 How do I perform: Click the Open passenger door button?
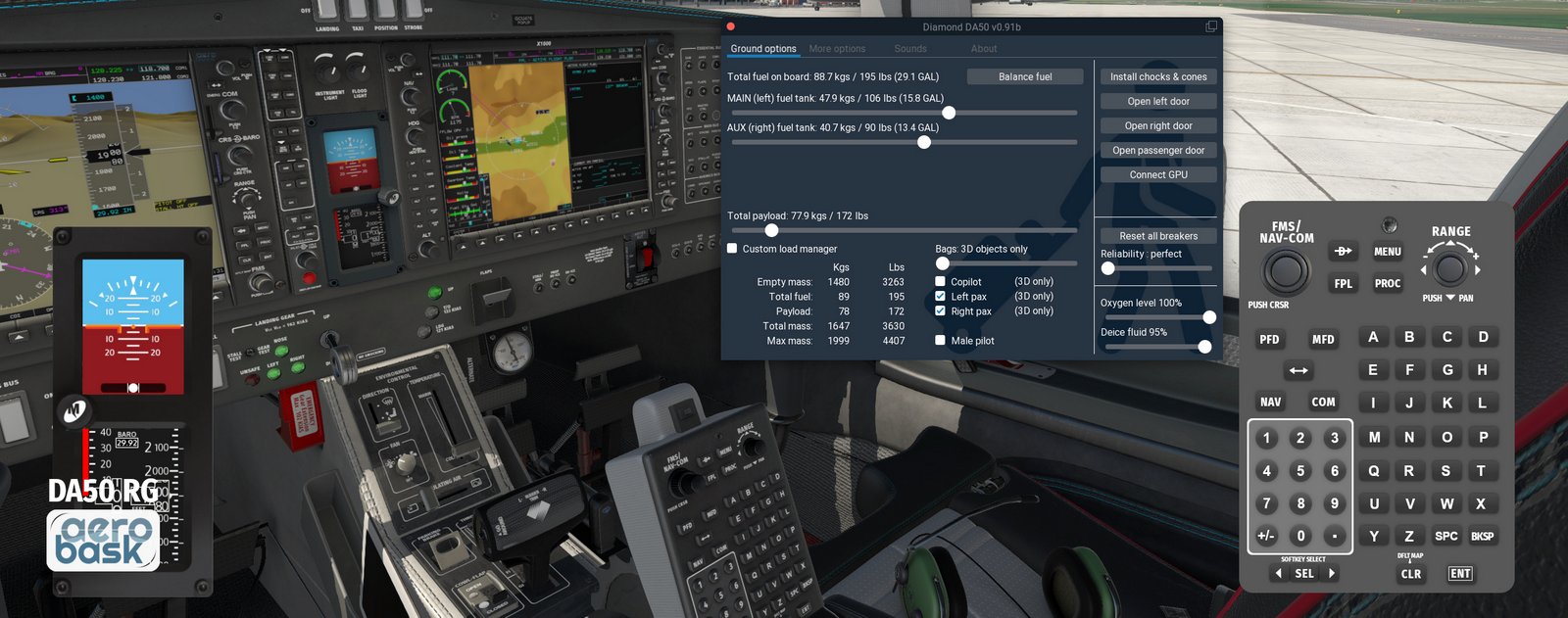tap(1158, 150)
